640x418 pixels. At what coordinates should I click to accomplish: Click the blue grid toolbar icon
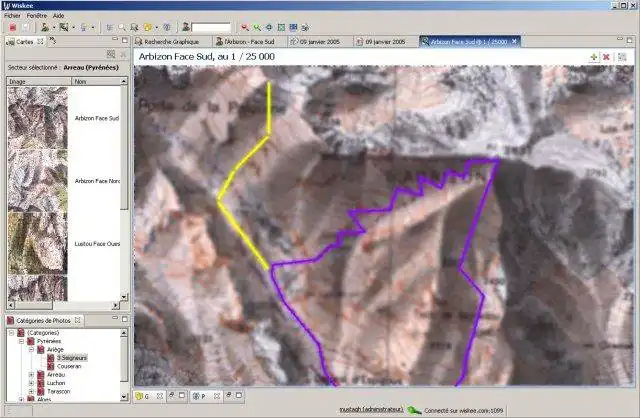(293, 27)
